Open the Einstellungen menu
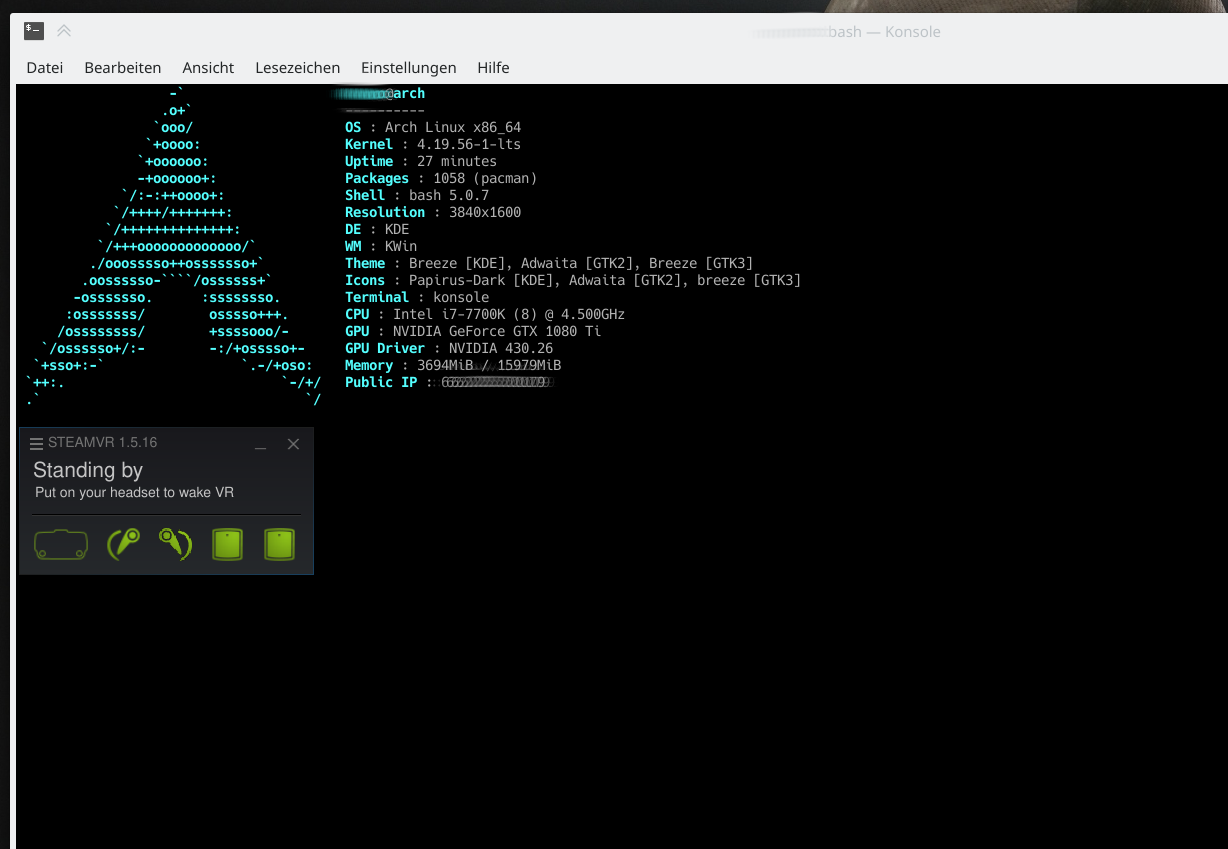The width and height of the screenshot is (1228, 849). pyautogui.click(x=409, y=68)
